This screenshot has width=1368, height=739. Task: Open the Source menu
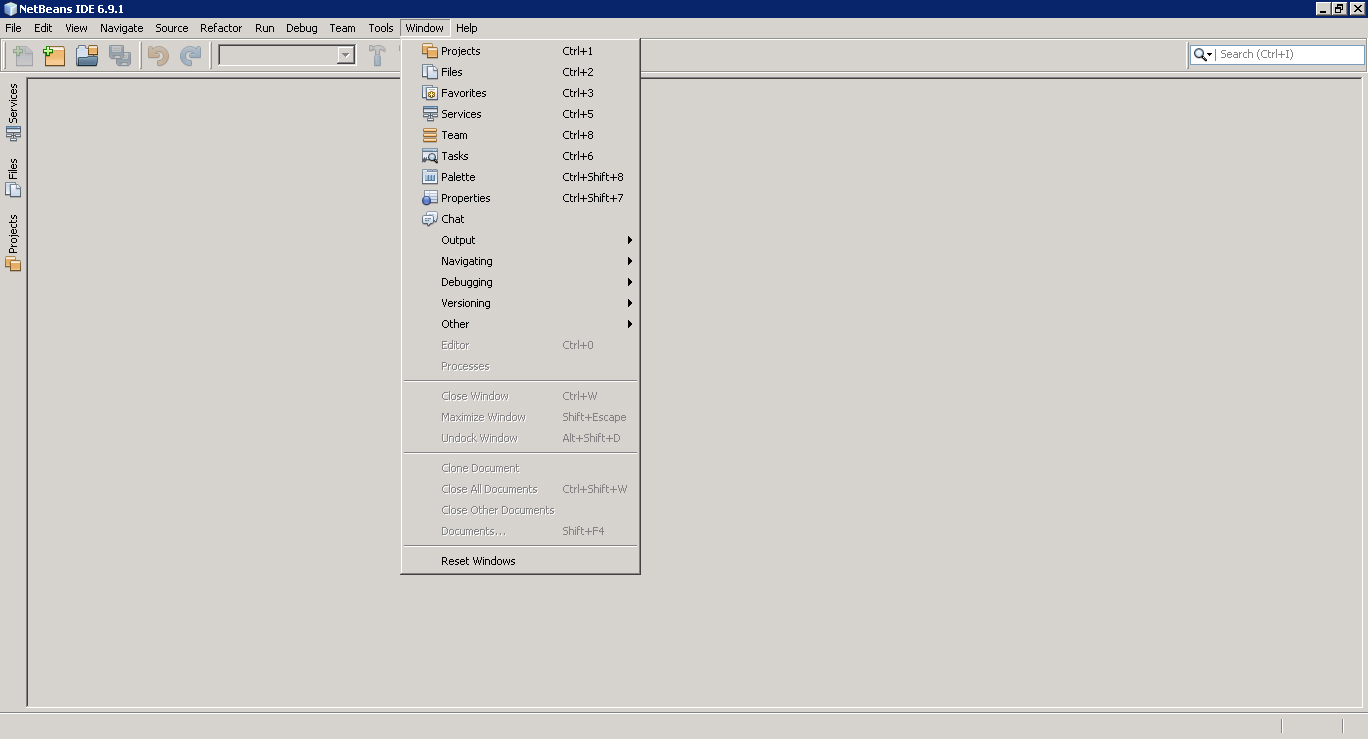[171, 28]
